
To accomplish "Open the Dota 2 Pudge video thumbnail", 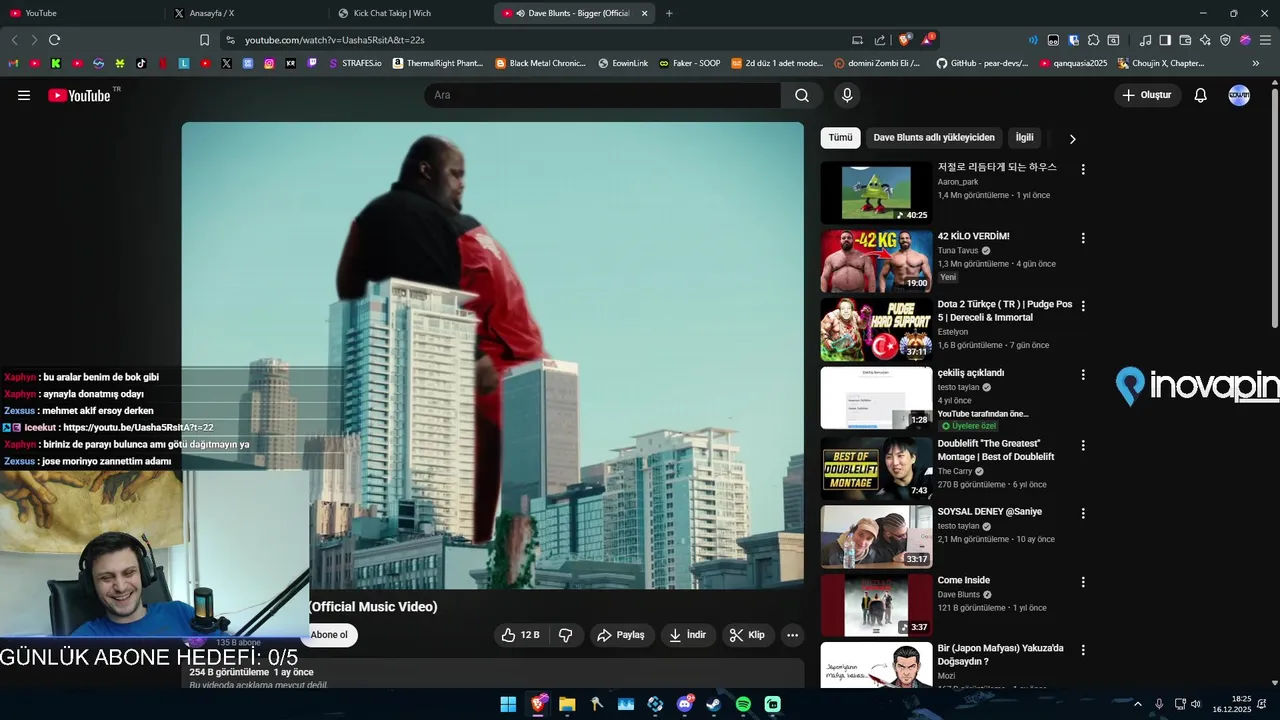I will click(876, 330).
